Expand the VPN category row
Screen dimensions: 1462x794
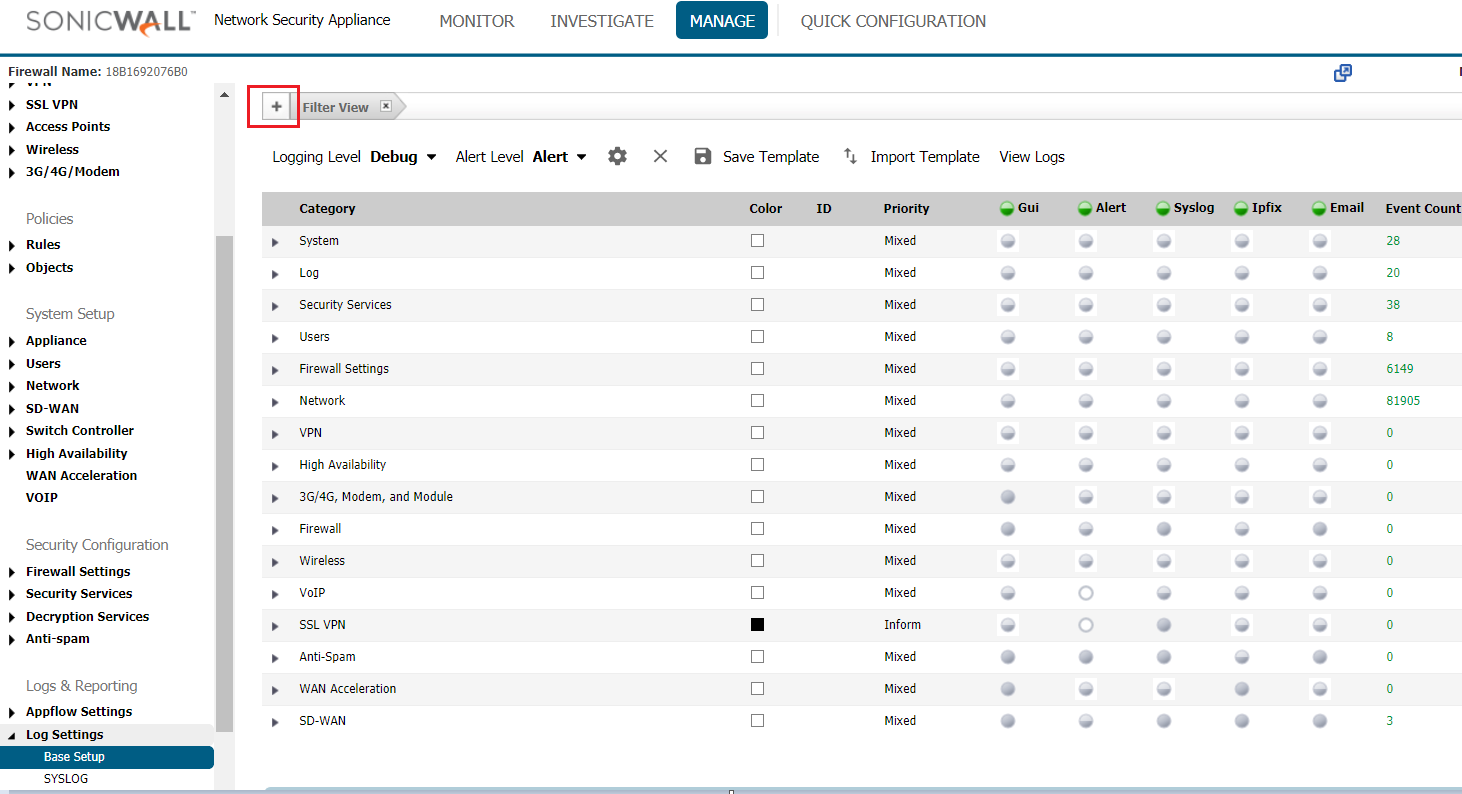coord(275,434)
